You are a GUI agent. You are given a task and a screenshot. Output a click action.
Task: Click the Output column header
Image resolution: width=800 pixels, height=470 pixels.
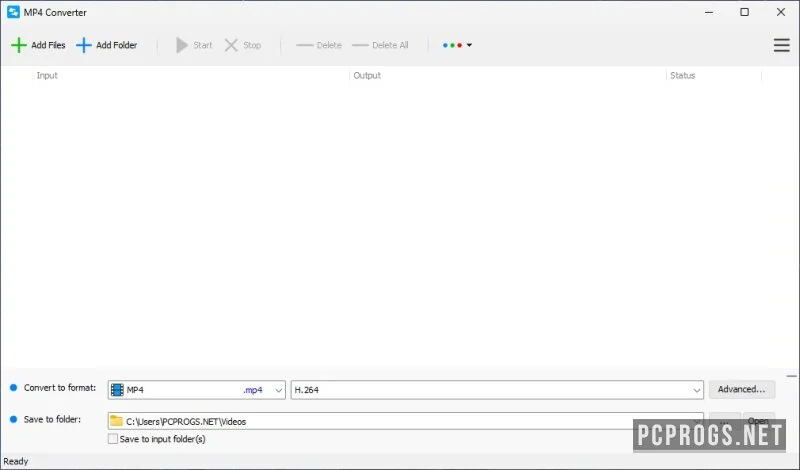pos(367,75)
